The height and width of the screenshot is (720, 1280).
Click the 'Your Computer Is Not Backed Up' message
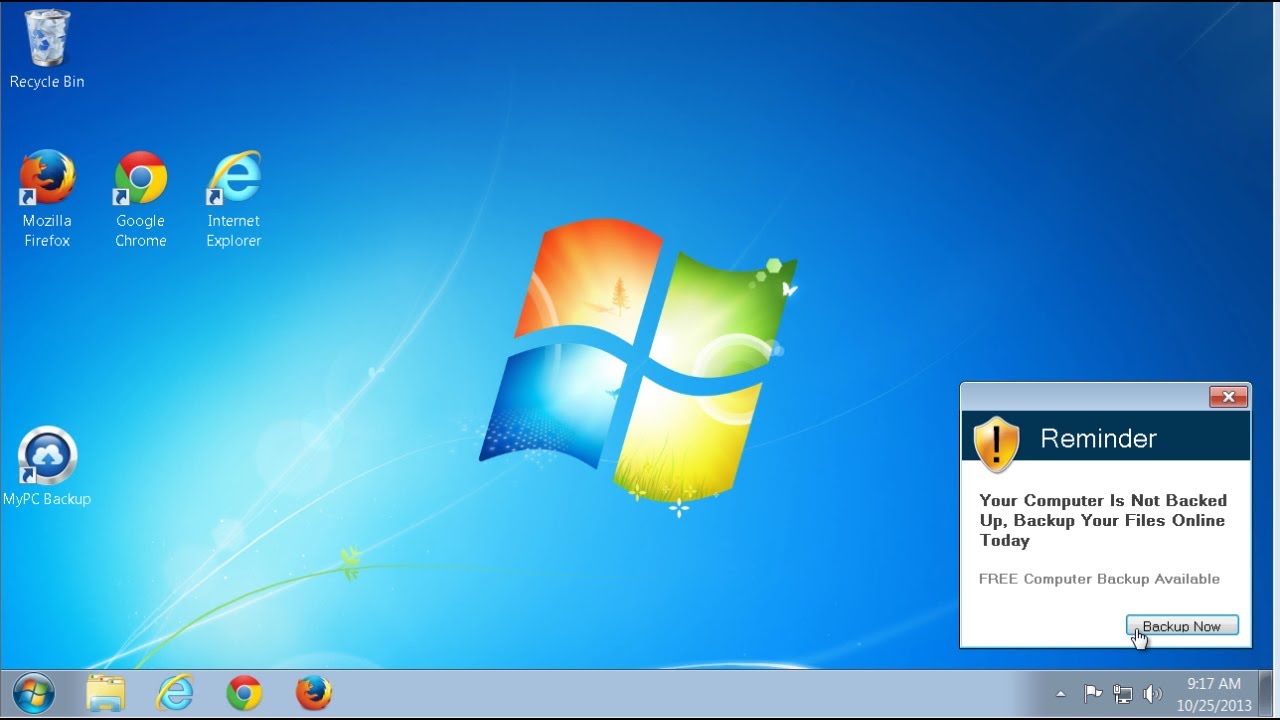pos(1103,520)
